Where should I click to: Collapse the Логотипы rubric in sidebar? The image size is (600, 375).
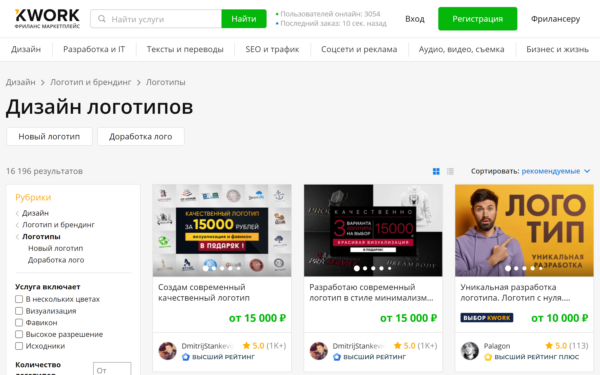17,237
